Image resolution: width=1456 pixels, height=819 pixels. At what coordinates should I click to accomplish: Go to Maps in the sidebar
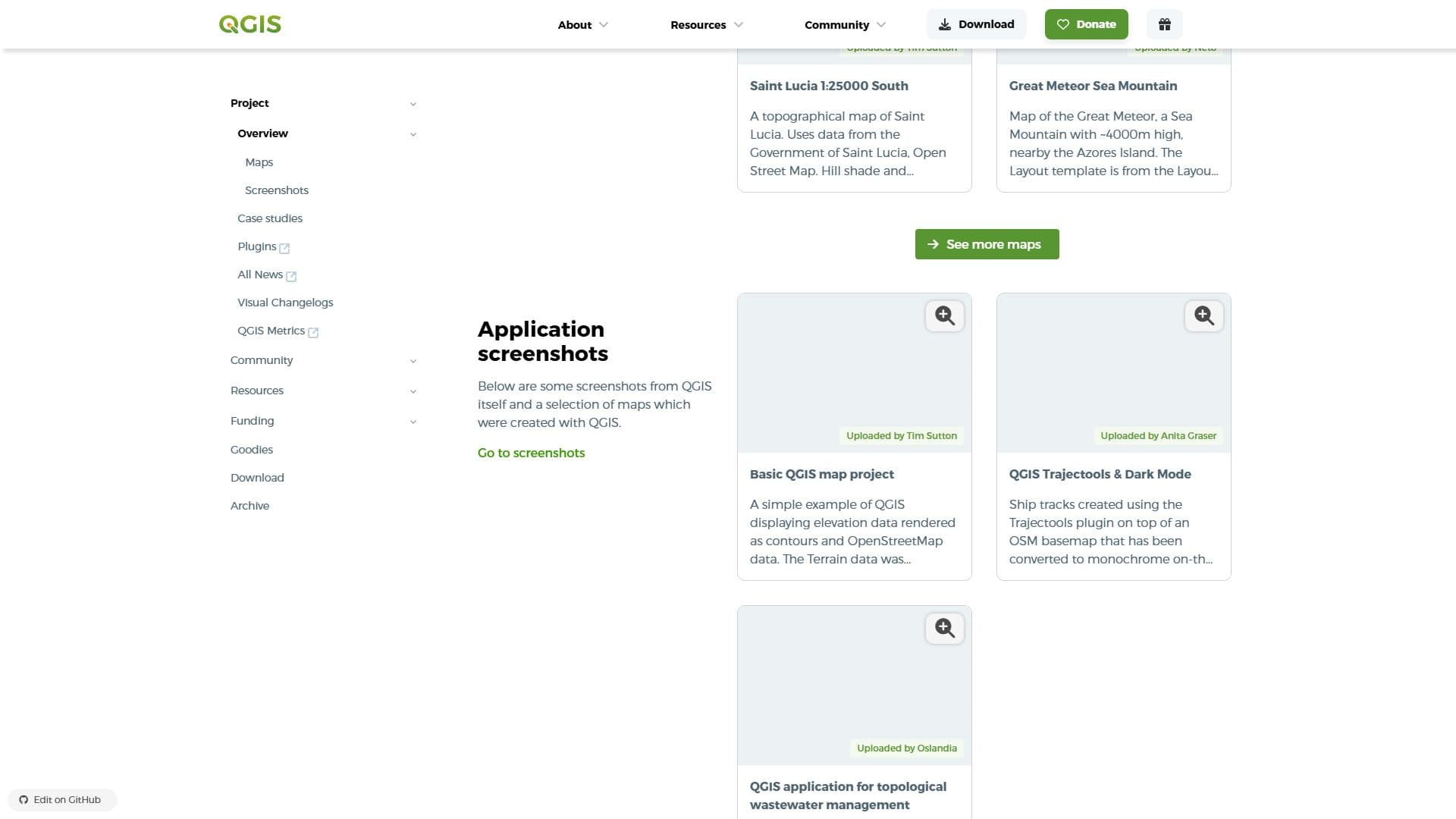(259, 162)
